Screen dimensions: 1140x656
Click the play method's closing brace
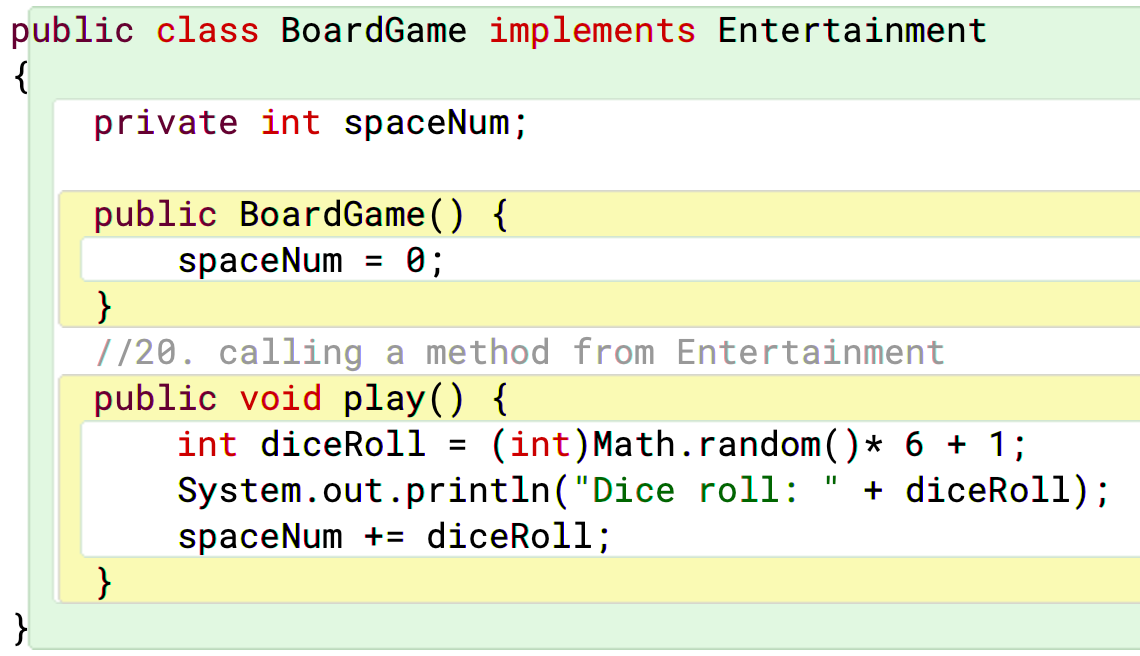[x=104, y=583]
